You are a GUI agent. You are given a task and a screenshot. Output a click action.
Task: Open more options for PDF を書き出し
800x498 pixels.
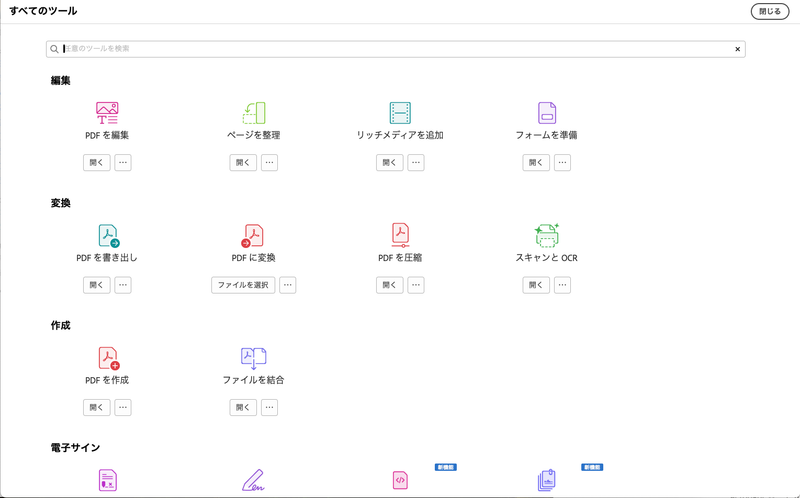pos(122,285)
